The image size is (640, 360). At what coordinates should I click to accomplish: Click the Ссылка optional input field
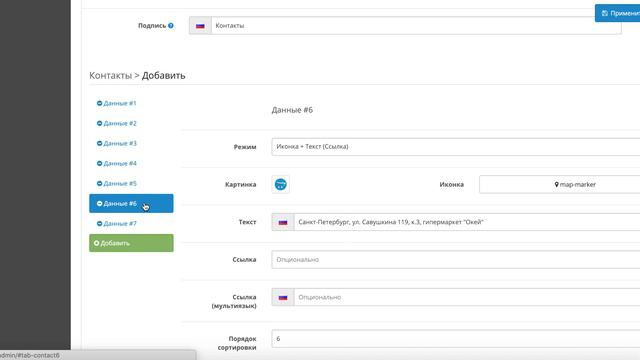point(456,260)
